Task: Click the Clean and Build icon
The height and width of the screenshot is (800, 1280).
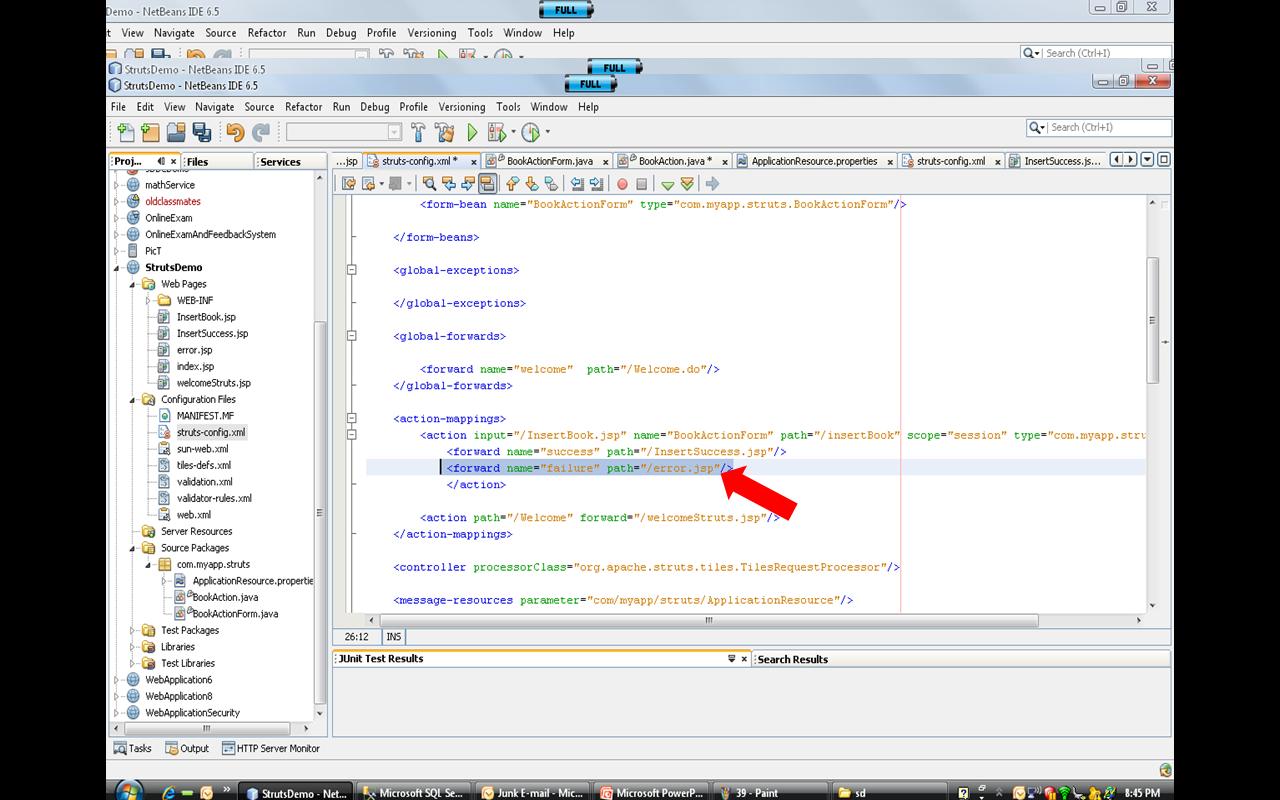Action: click(446, 131)
